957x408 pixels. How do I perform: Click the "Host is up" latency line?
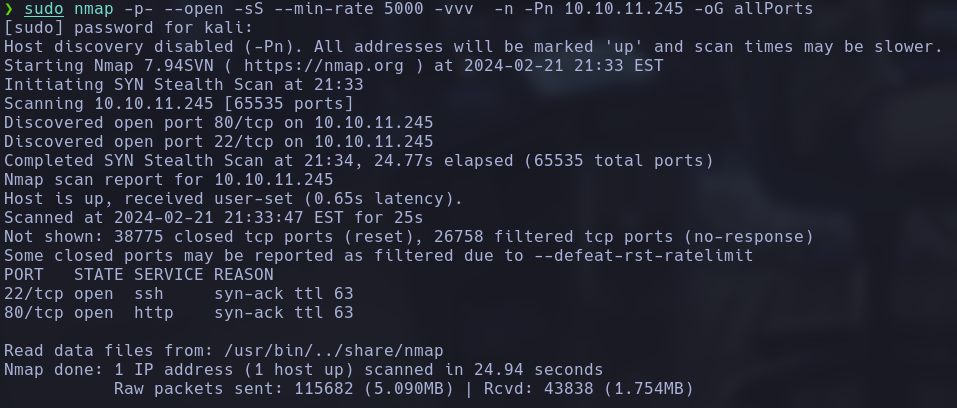pyautogui.click(x=233, y=199)
